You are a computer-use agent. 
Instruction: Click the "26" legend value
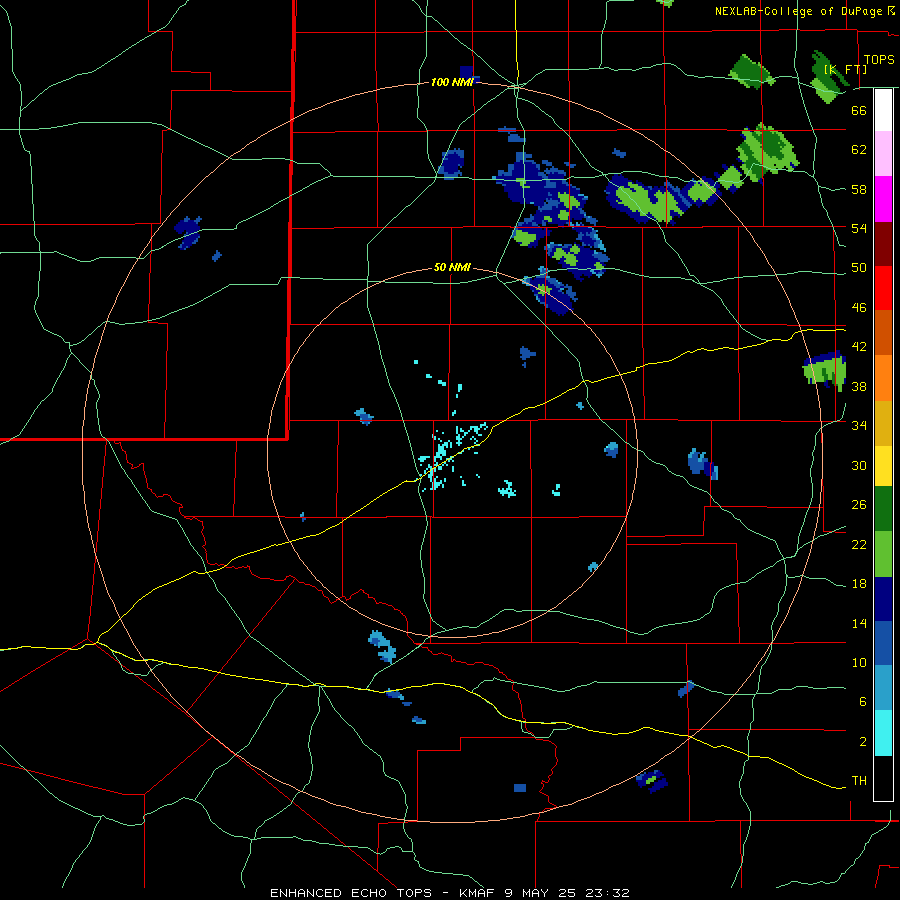tap(859, 505)
